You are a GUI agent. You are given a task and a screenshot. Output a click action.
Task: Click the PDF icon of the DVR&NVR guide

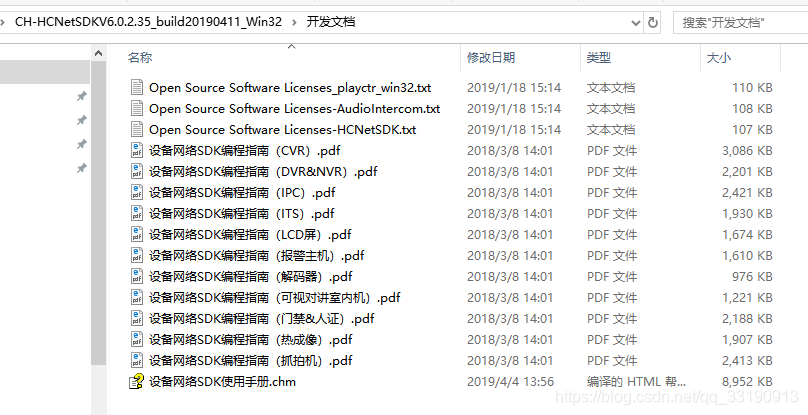(137, 172)
